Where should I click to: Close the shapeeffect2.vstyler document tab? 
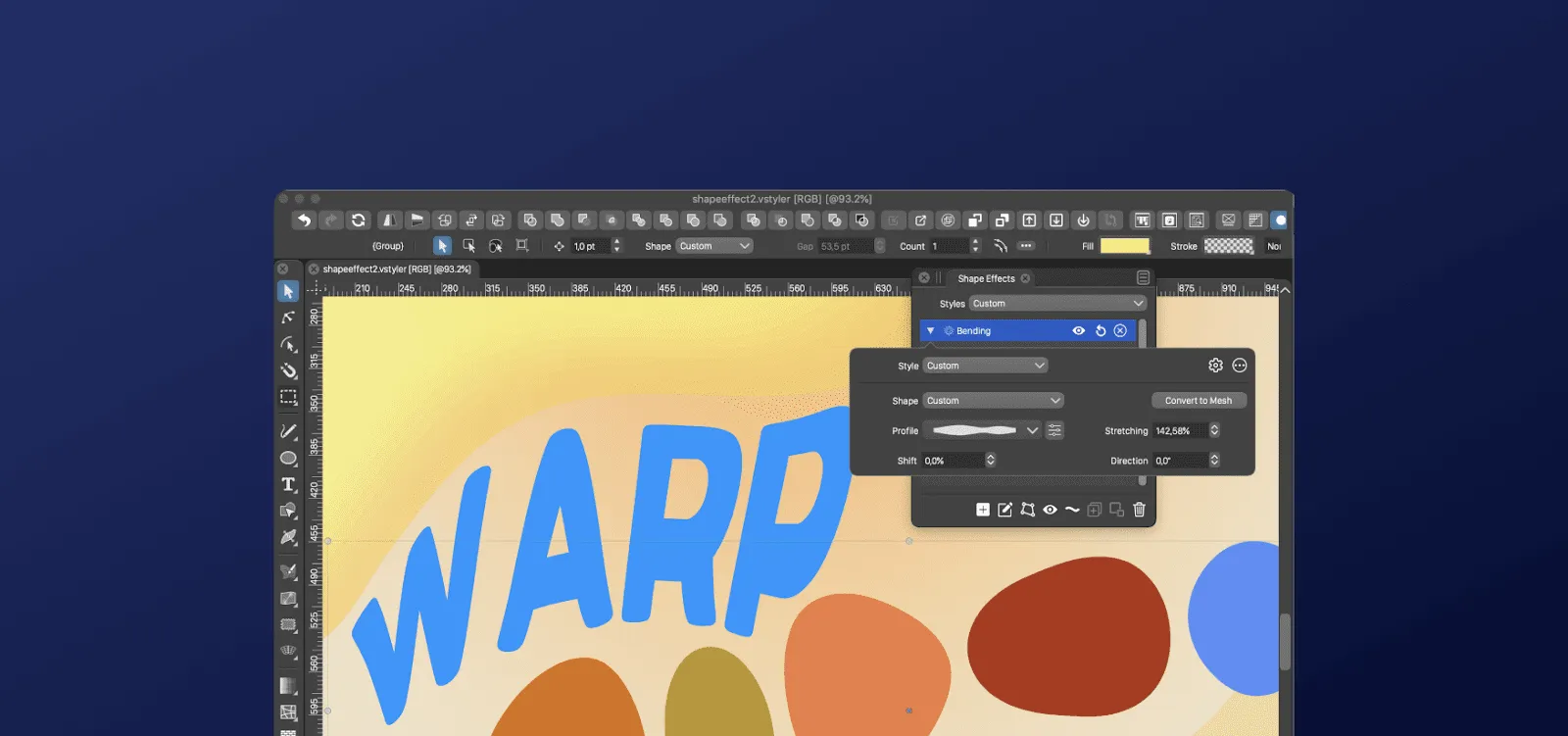[314, 269]
